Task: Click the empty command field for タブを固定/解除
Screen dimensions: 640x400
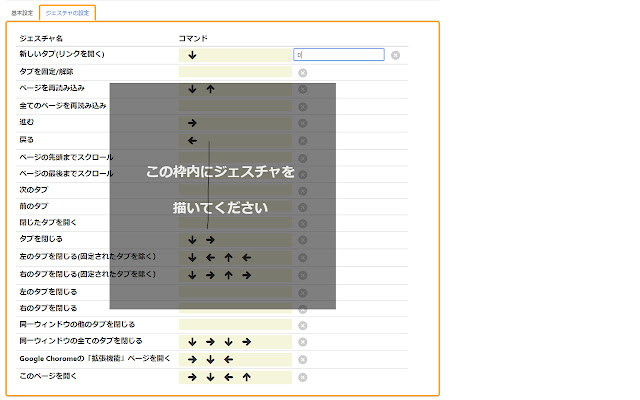Action: pos(235,72)
